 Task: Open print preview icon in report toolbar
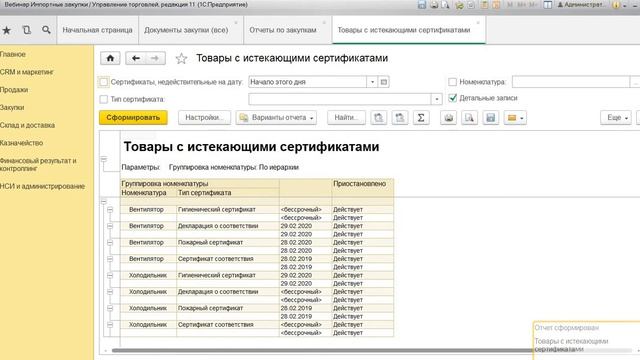(470, 118)
